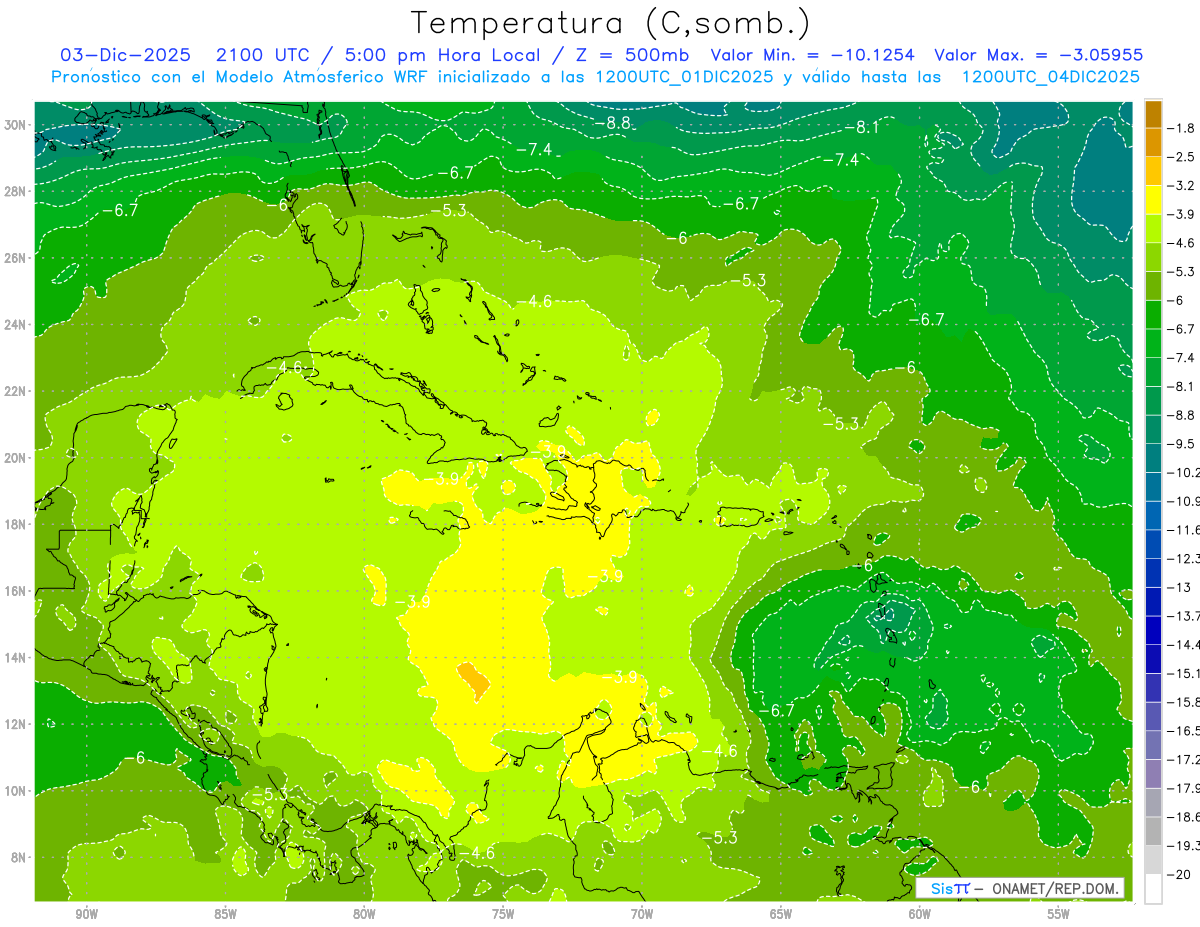1200x927 pixels.
Task: Click the -14.4 label on the color scale
Action: click(1184, 645)
